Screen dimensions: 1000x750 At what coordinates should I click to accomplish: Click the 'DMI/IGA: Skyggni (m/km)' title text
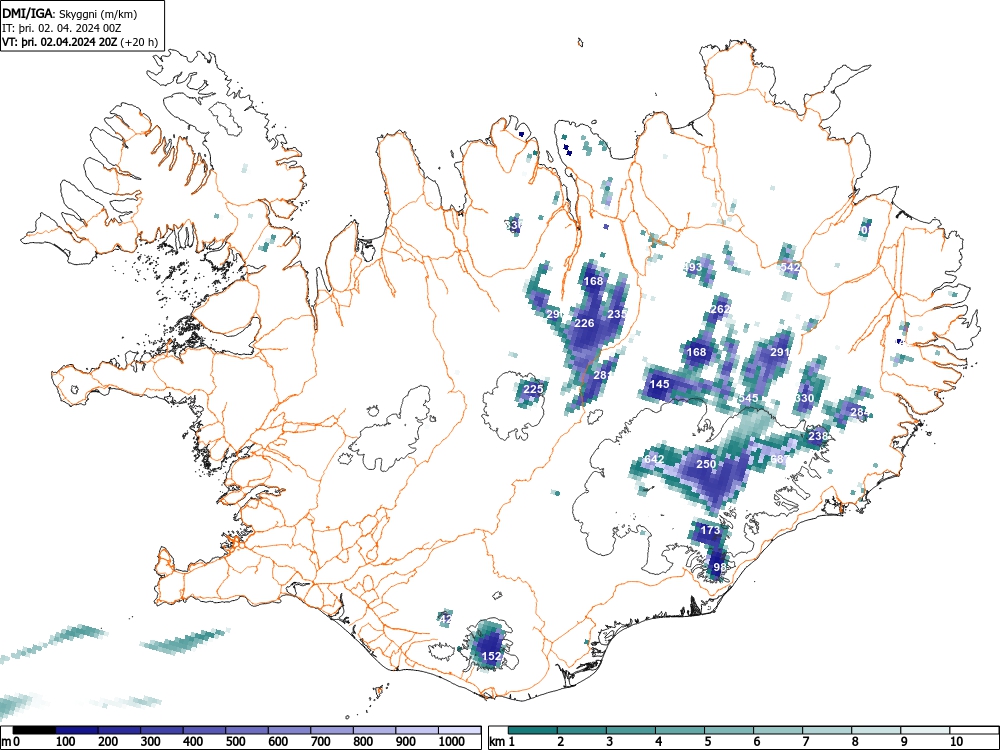point(70,14)
